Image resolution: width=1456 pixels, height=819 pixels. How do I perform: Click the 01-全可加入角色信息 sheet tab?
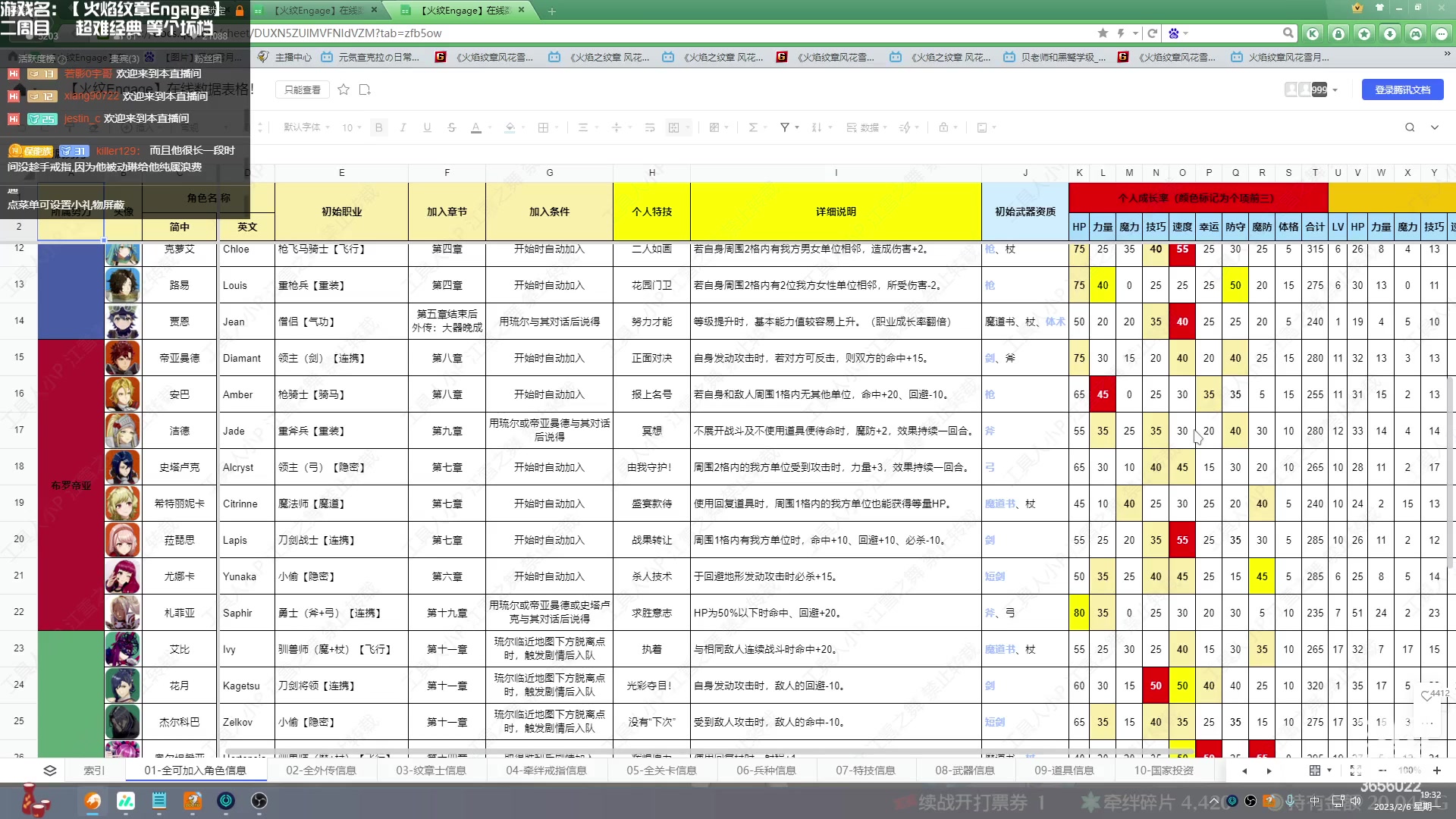pyautogui.click(x=195, y=770)
